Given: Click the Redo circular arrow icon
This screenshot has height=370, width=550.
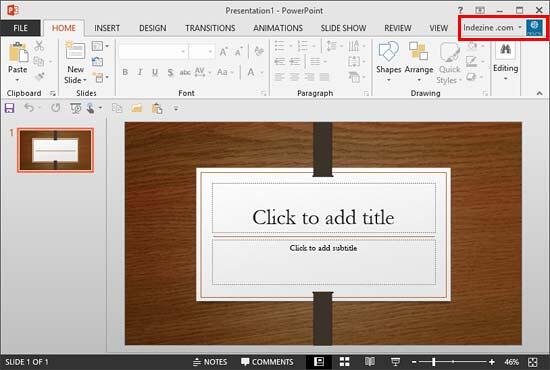Looking at the screenshot, I should click(x=55, y=108).
